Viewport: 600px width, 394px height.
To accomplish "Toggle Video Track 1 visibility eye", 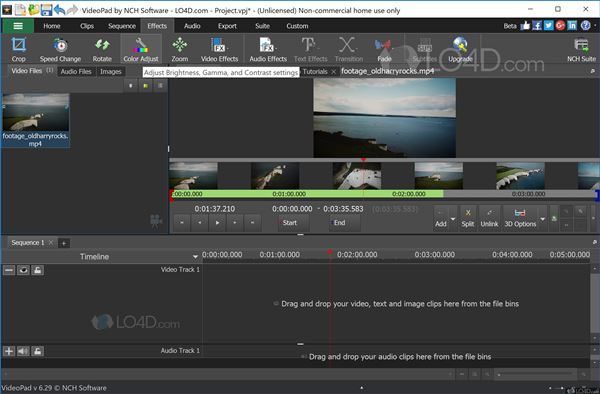I will pos(23,270).
